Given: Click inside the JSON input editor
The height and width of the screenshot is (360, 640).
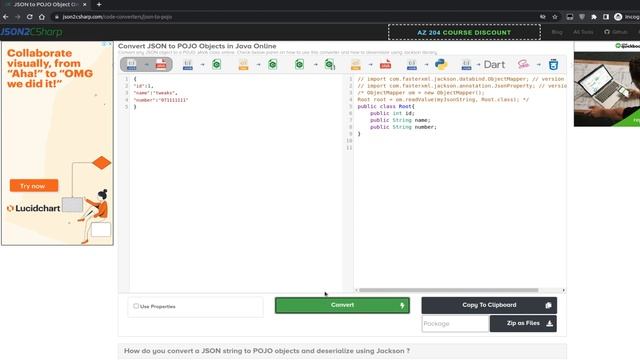Looking at the screenshot, I should pos(236,184).
